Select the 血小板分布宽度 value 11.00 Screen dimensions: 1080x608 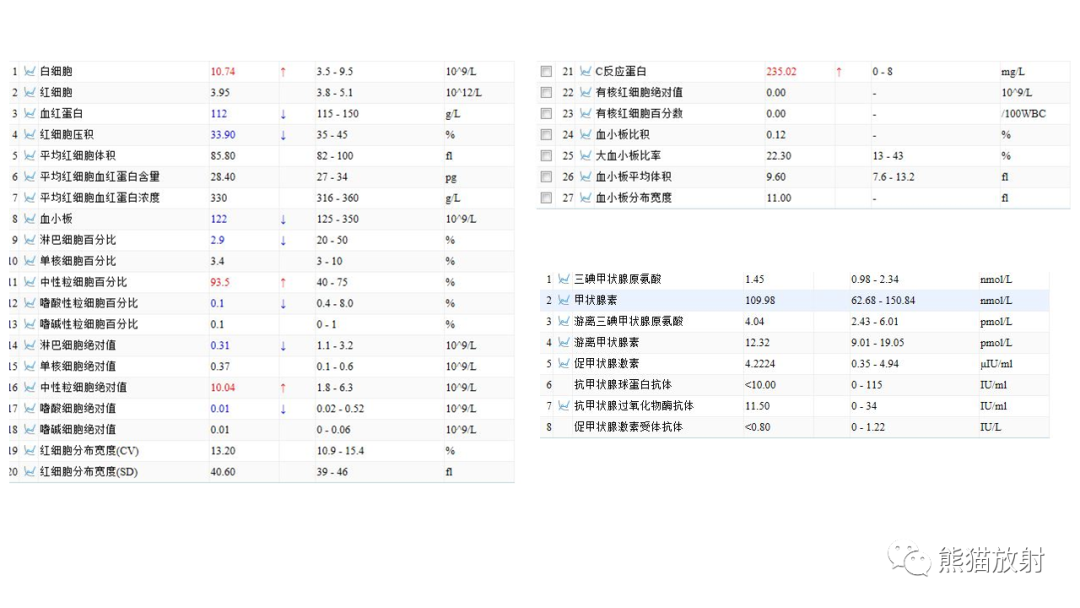click(778, 198)
